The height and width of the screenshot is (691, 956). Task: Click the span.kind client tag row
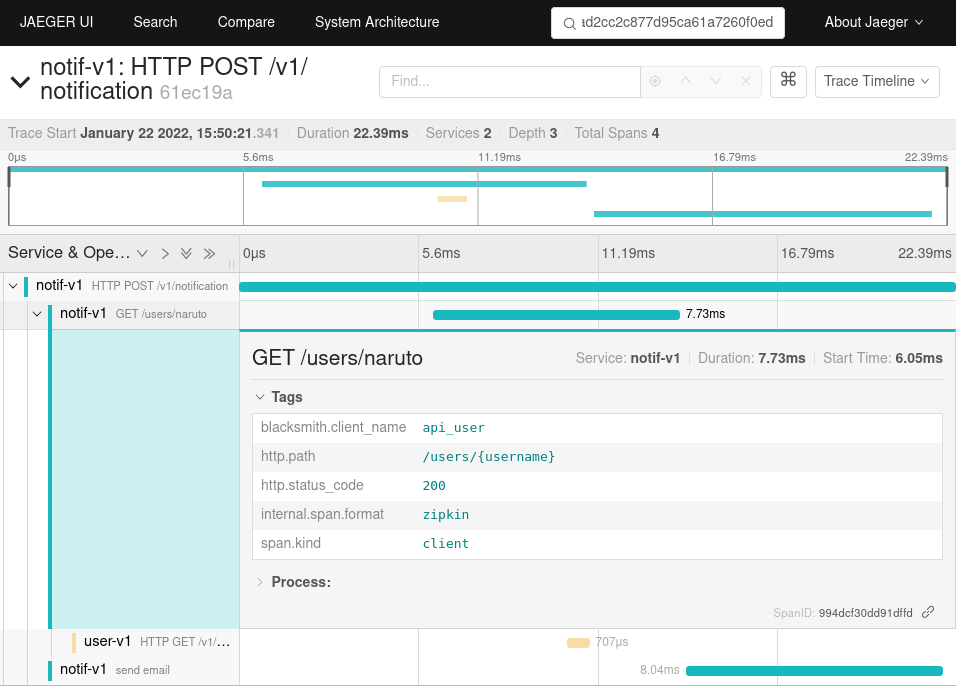(597, 544)
